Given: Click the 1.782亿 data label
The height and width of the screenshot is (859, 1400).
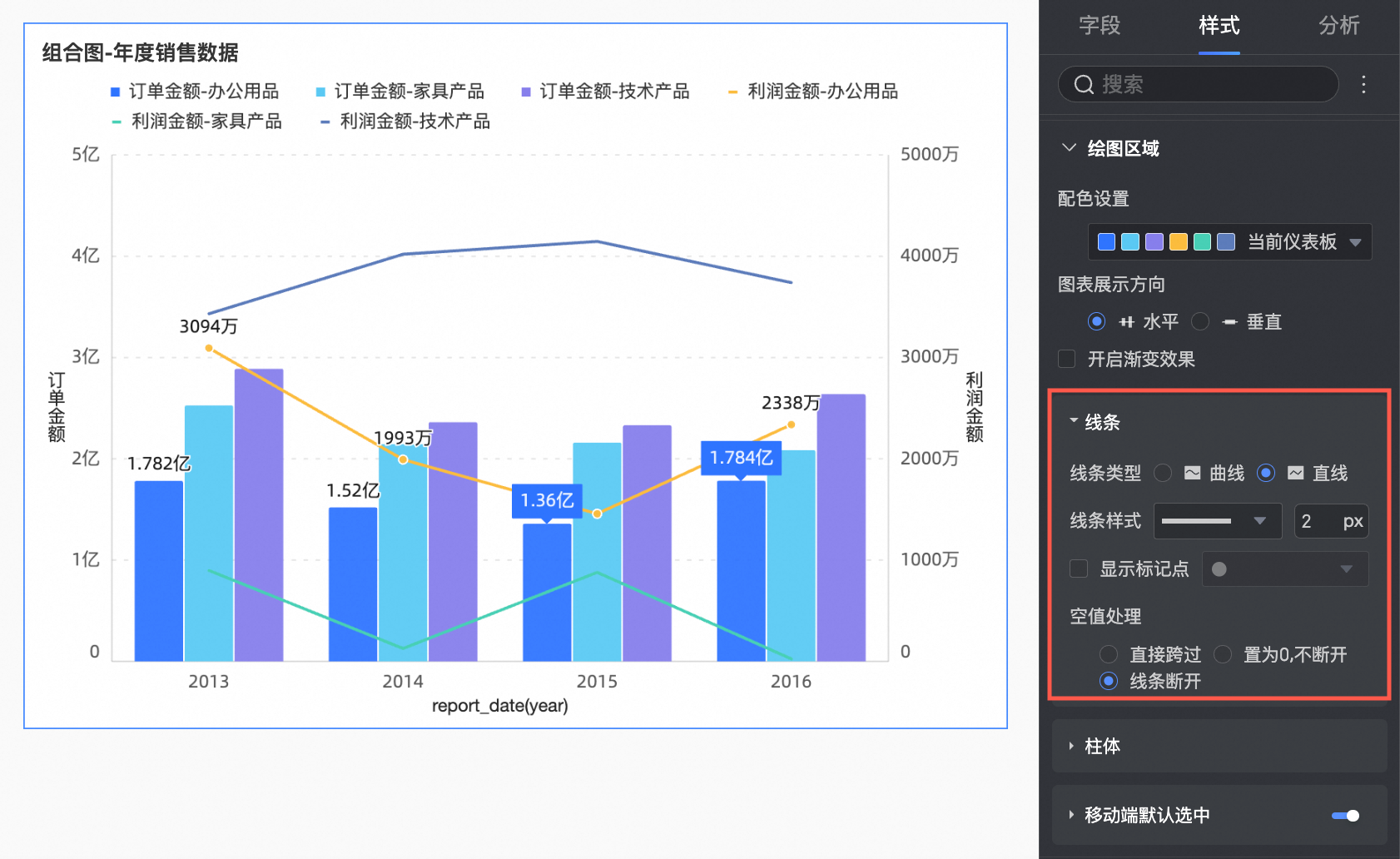Looking at the screenshot, I should pos(159,464).
